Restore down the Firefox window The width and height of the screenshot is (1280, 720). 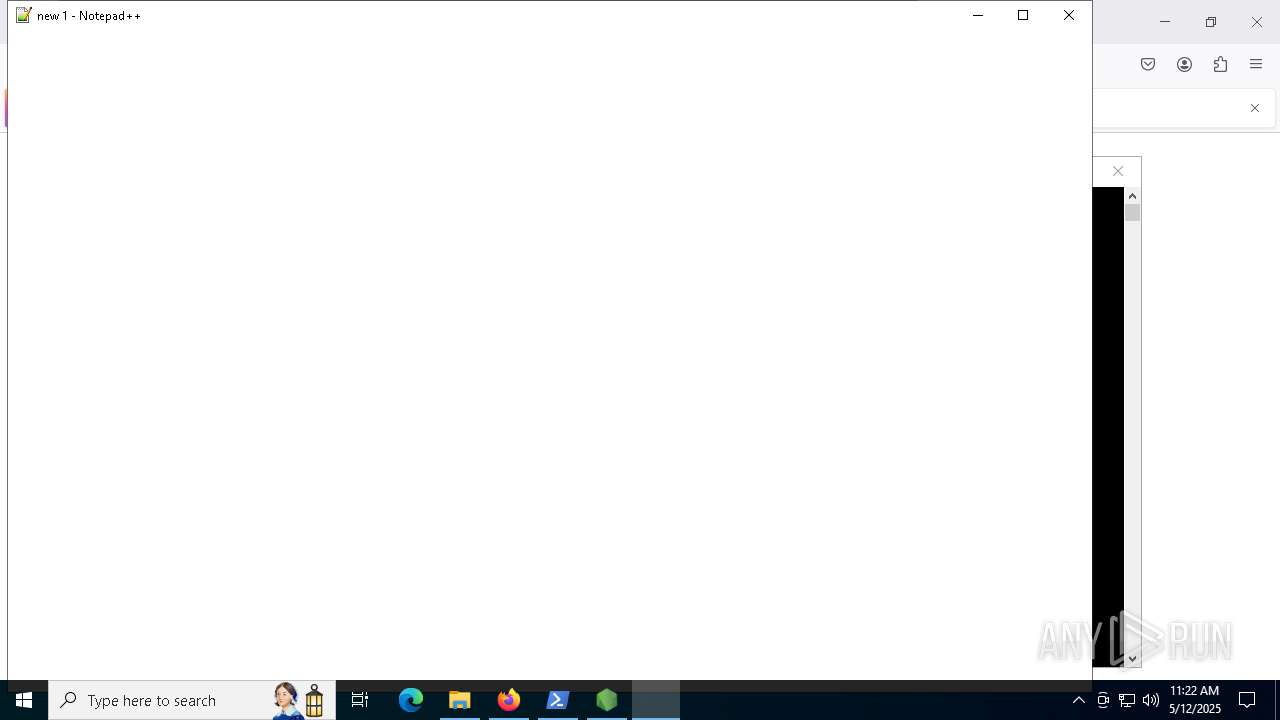pyautogui.click(x=1210, y=21)
